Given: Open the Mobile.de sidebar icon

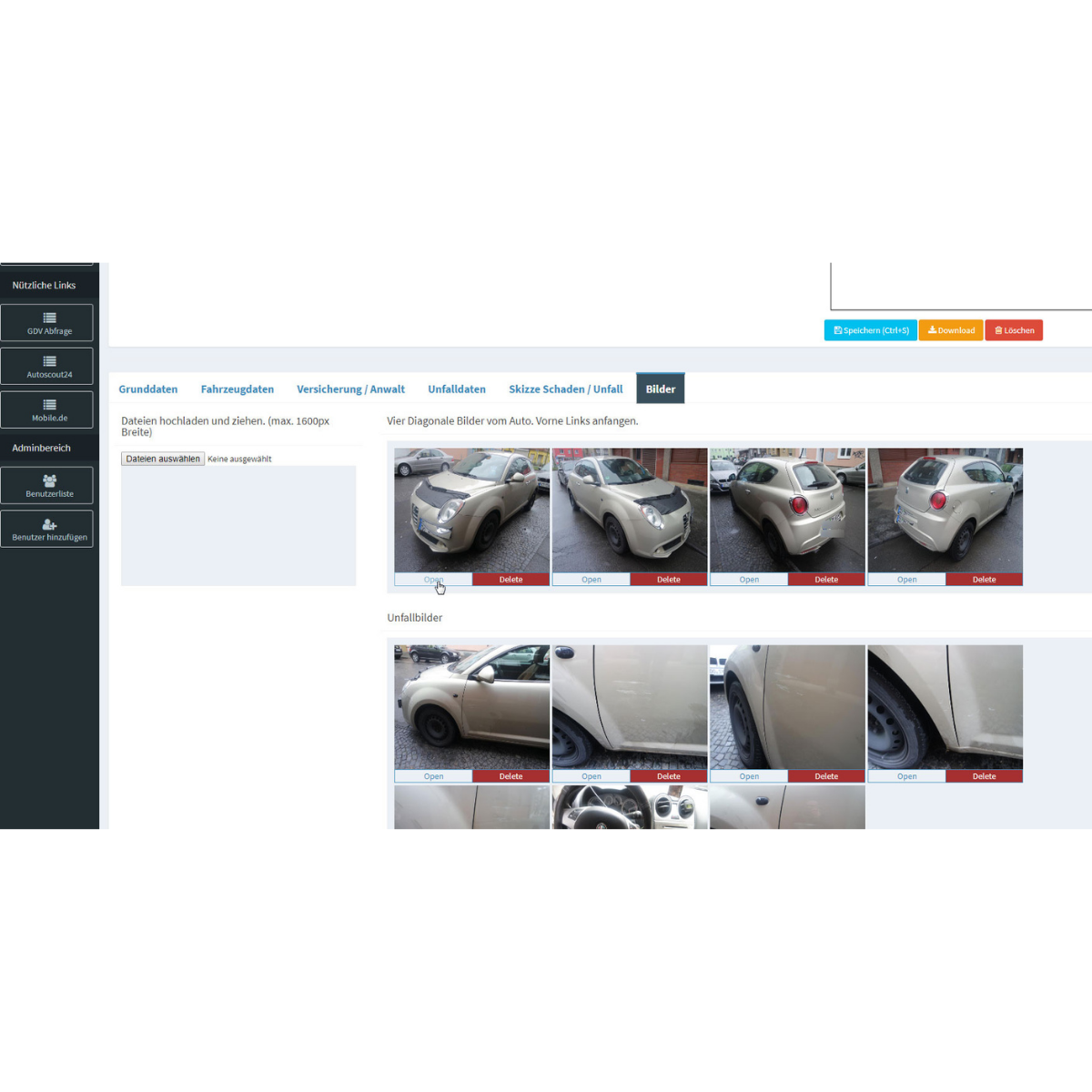Looking at the screenshot, I should pos(49,405).
